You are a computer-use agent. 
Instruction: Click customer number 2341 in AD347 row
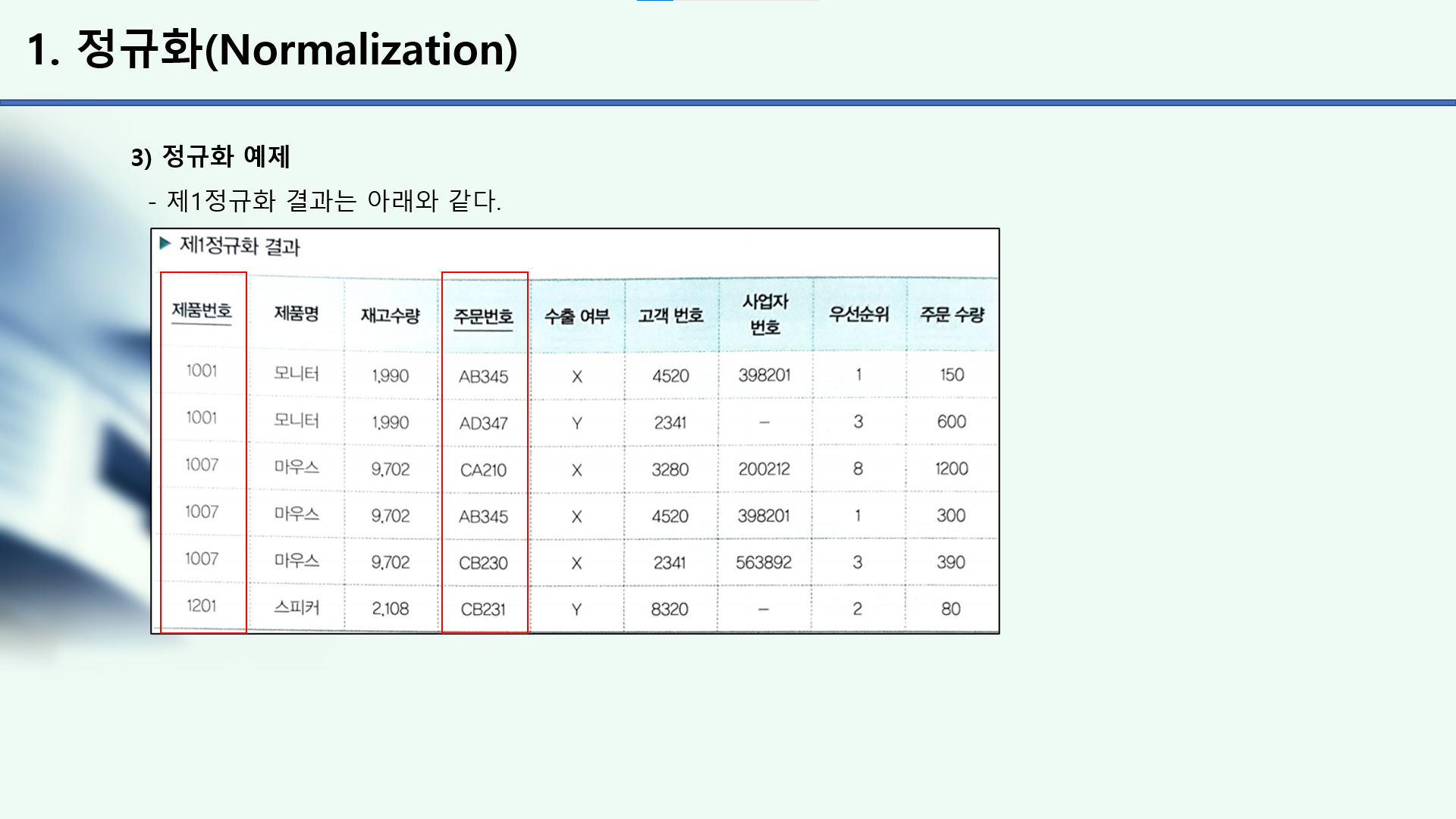coord(670,423)
